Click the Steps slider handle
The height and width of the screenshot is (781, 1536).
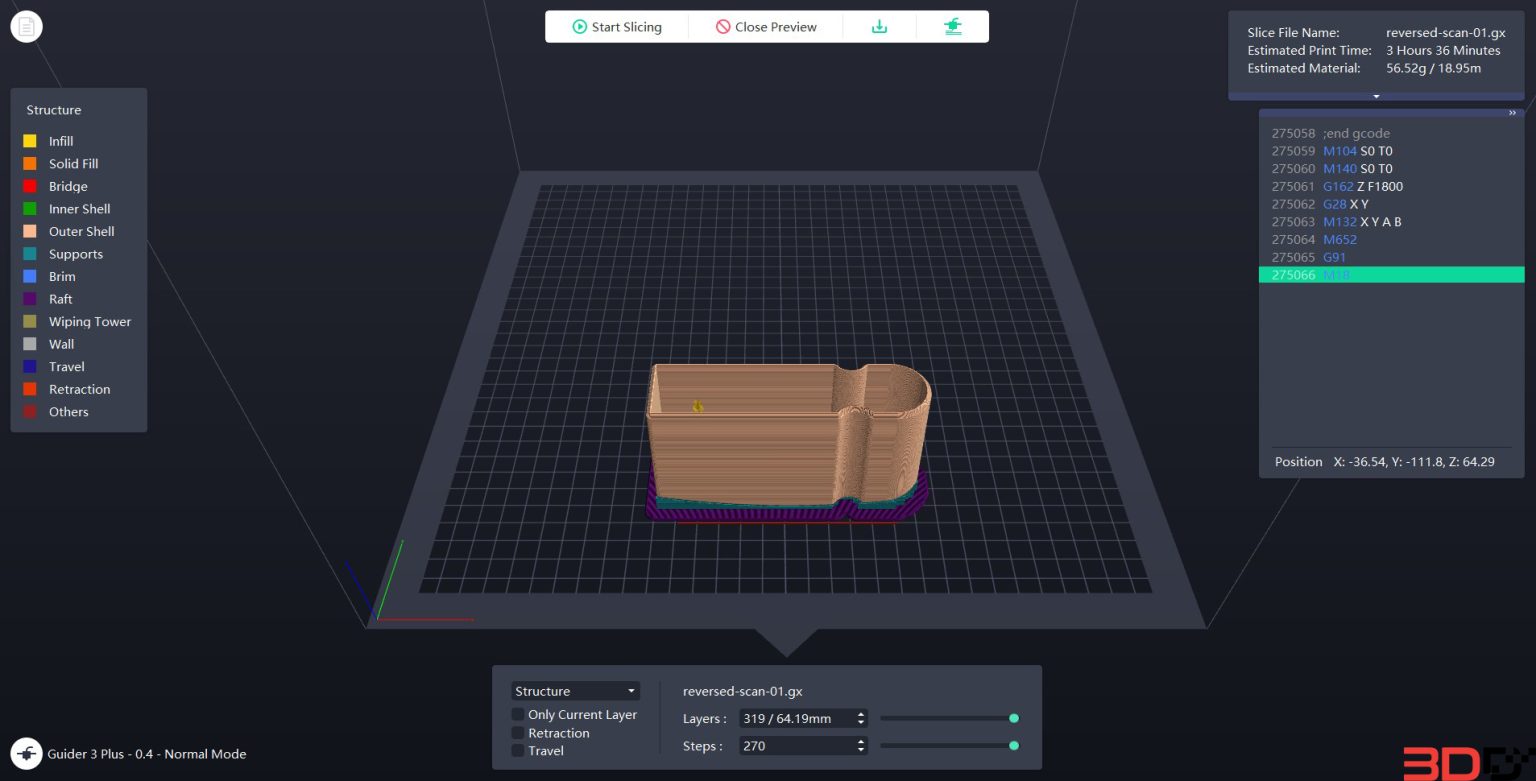[1014, 745]
